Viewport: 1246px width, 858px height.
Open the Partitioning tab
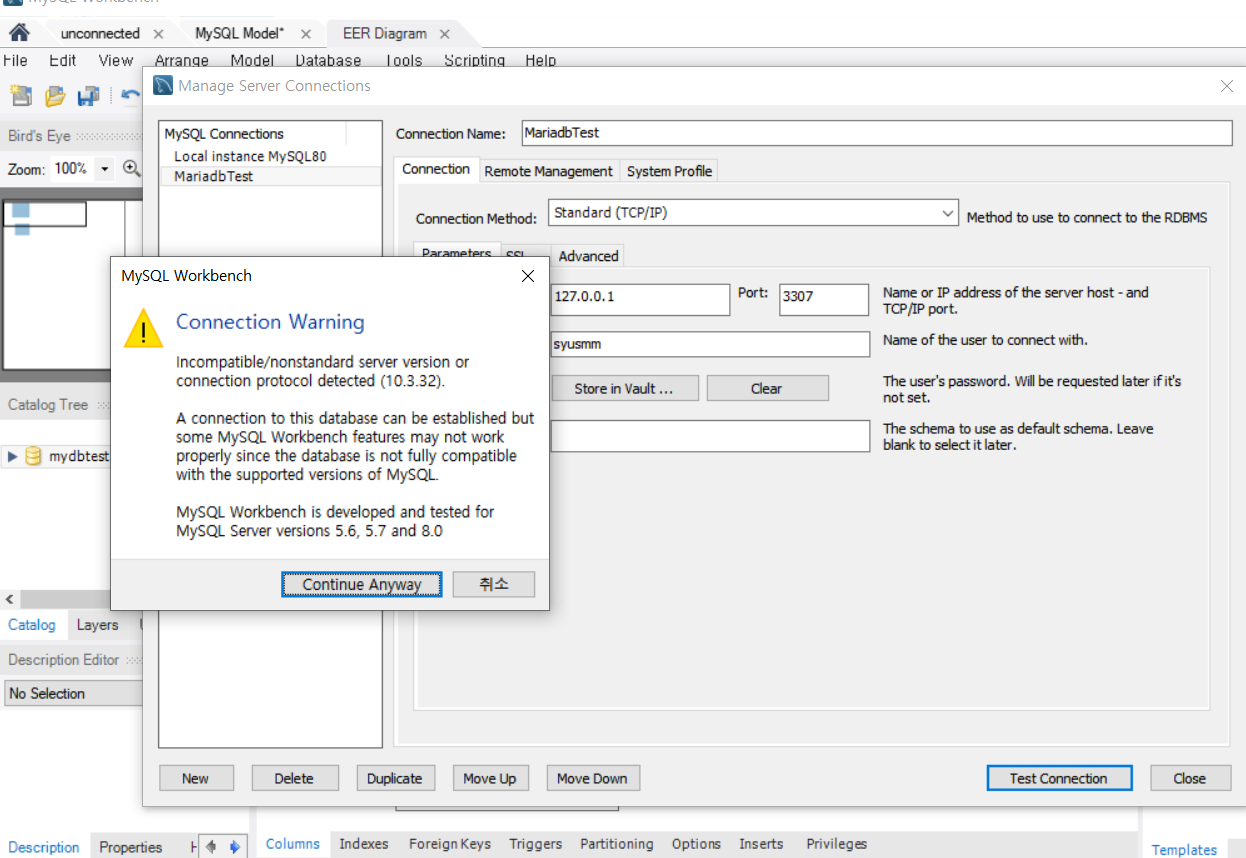617,844
